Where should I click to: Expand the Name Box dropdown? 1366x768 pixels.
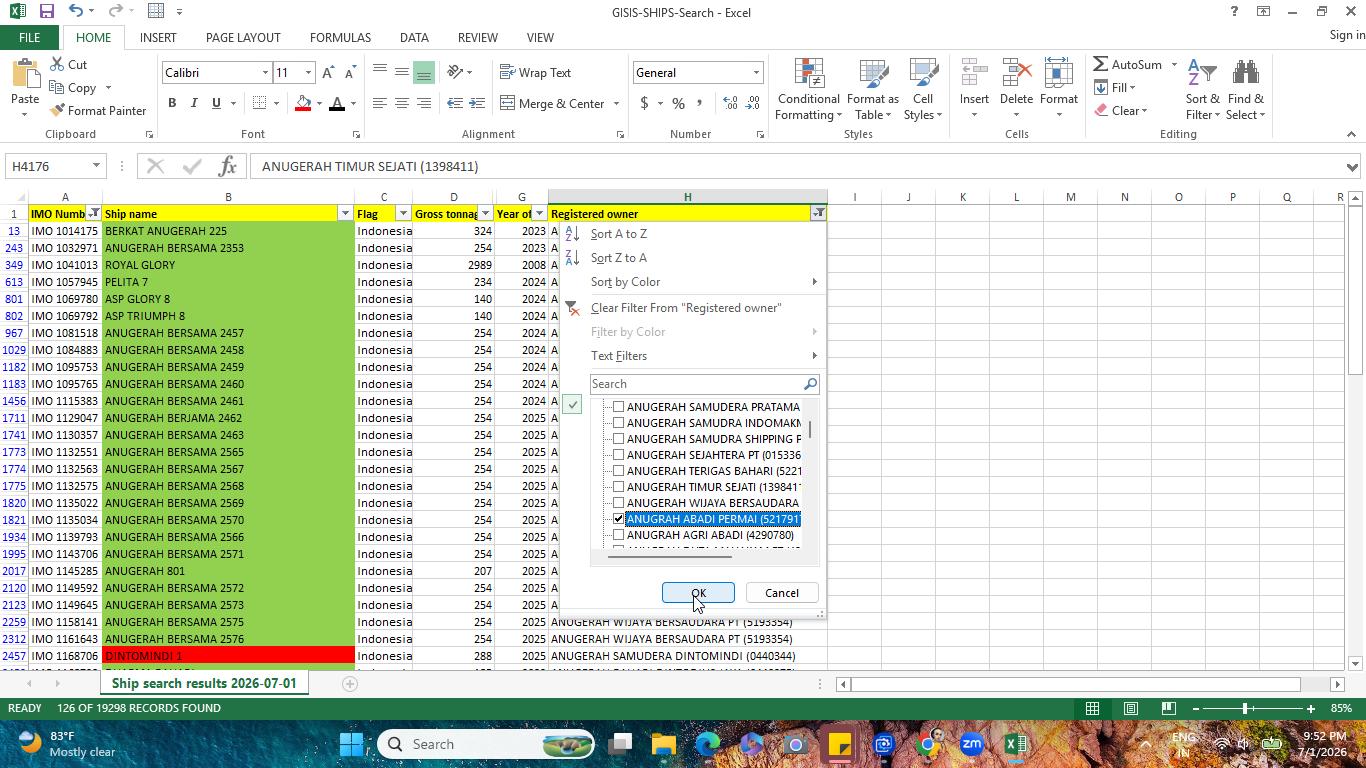click(96, 166)
